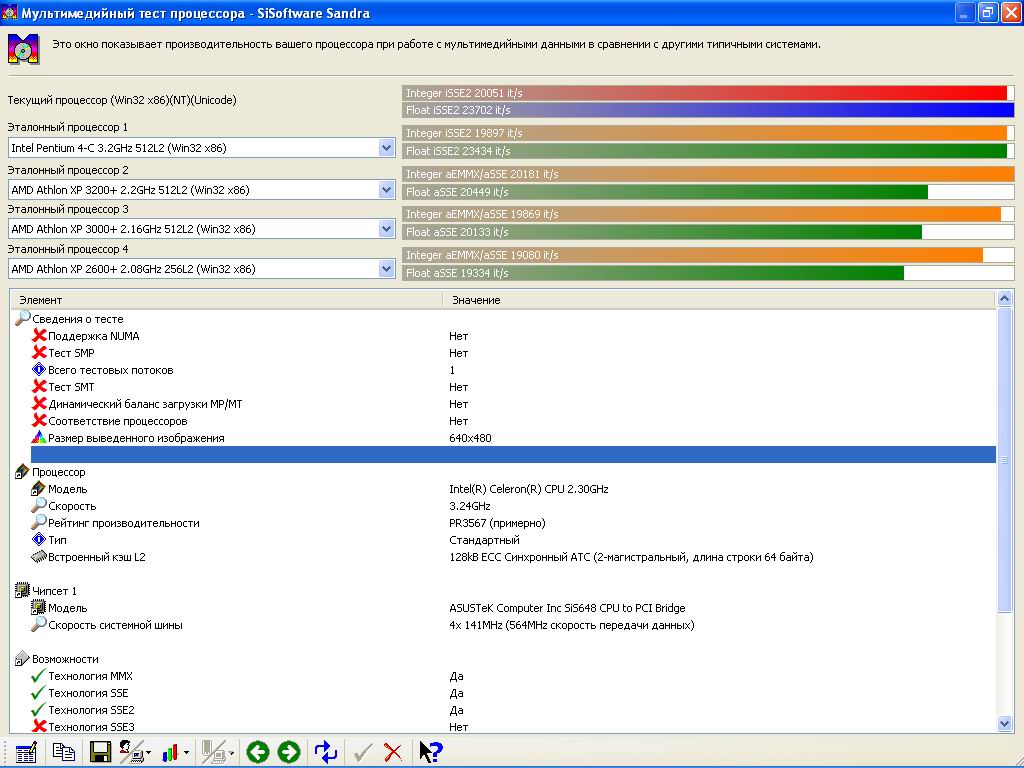
Task: Click the colored bar chart toolbar icon
Action: pos(170,753)
